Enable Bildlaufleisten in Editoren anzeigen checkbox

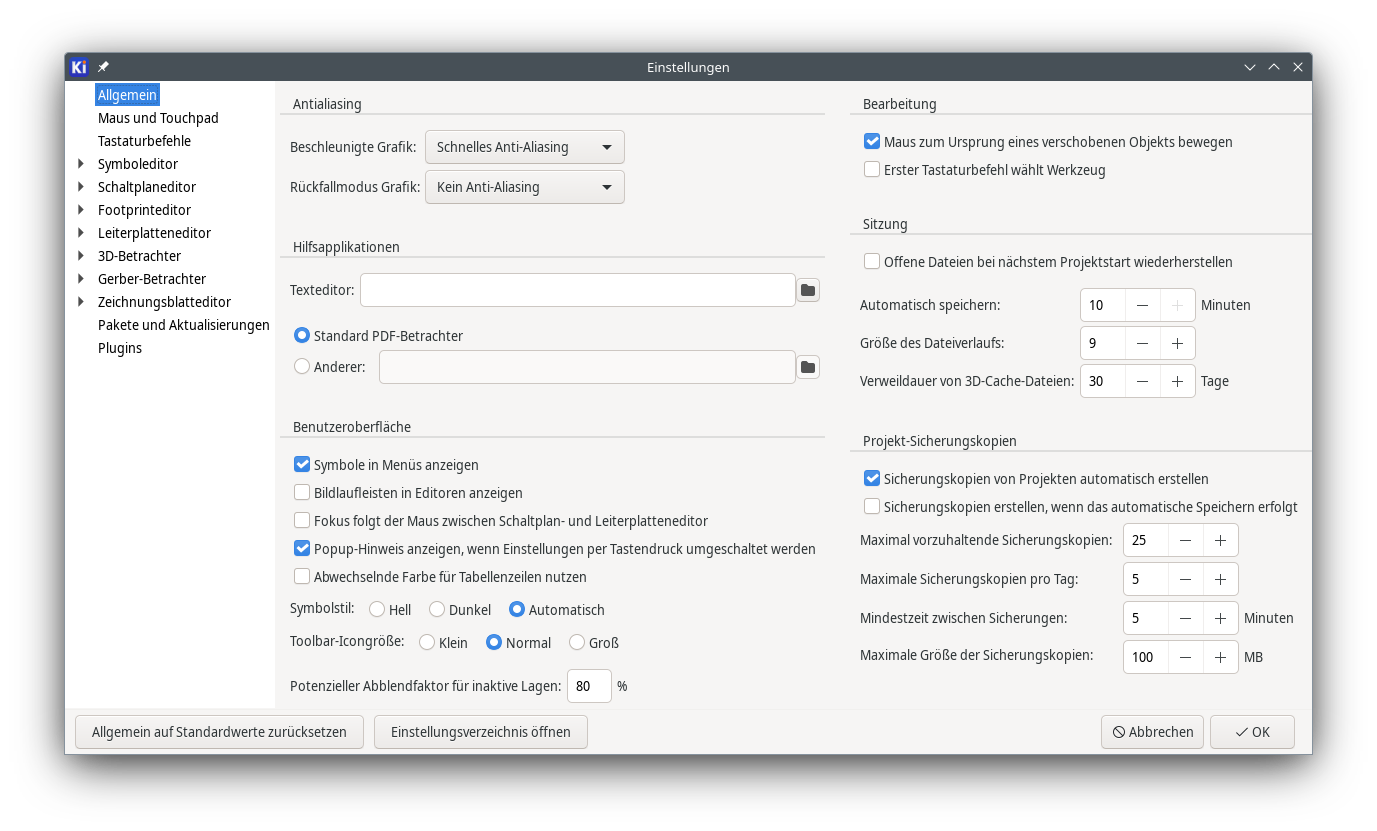[x=302, y=493]
